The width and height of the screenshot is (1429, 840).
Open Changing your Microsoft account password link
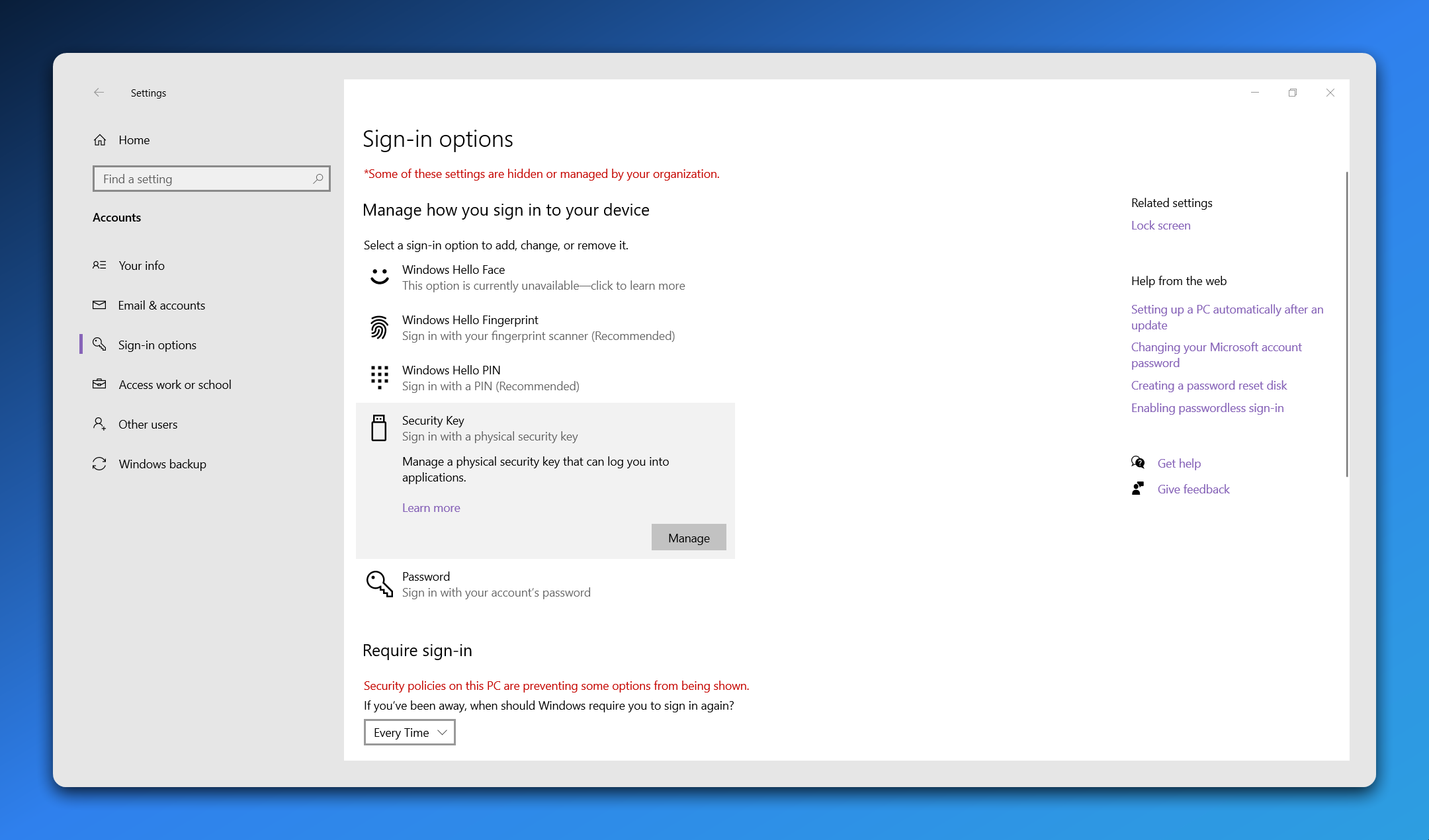coord(1216,355)
